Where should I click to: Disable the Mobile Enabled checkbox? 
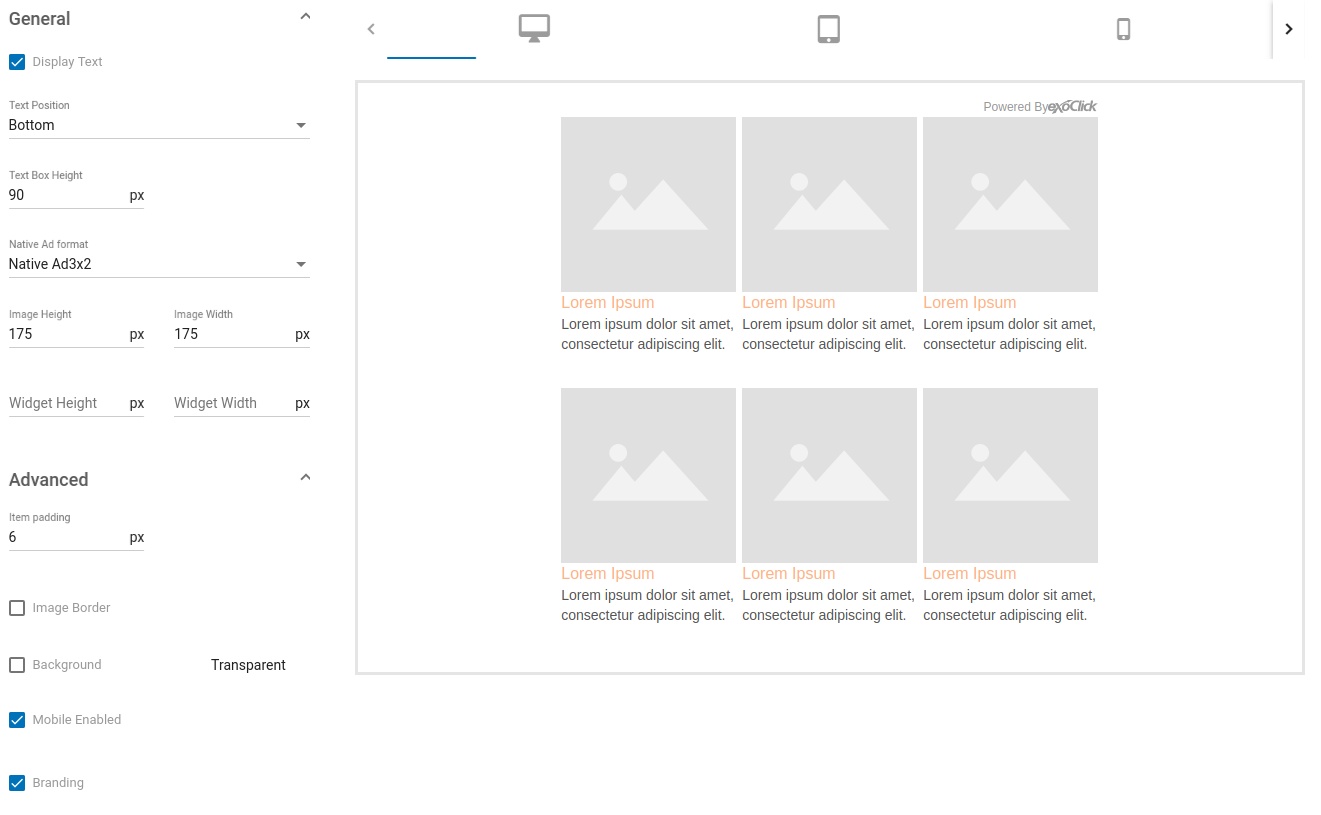pos(17,720)
